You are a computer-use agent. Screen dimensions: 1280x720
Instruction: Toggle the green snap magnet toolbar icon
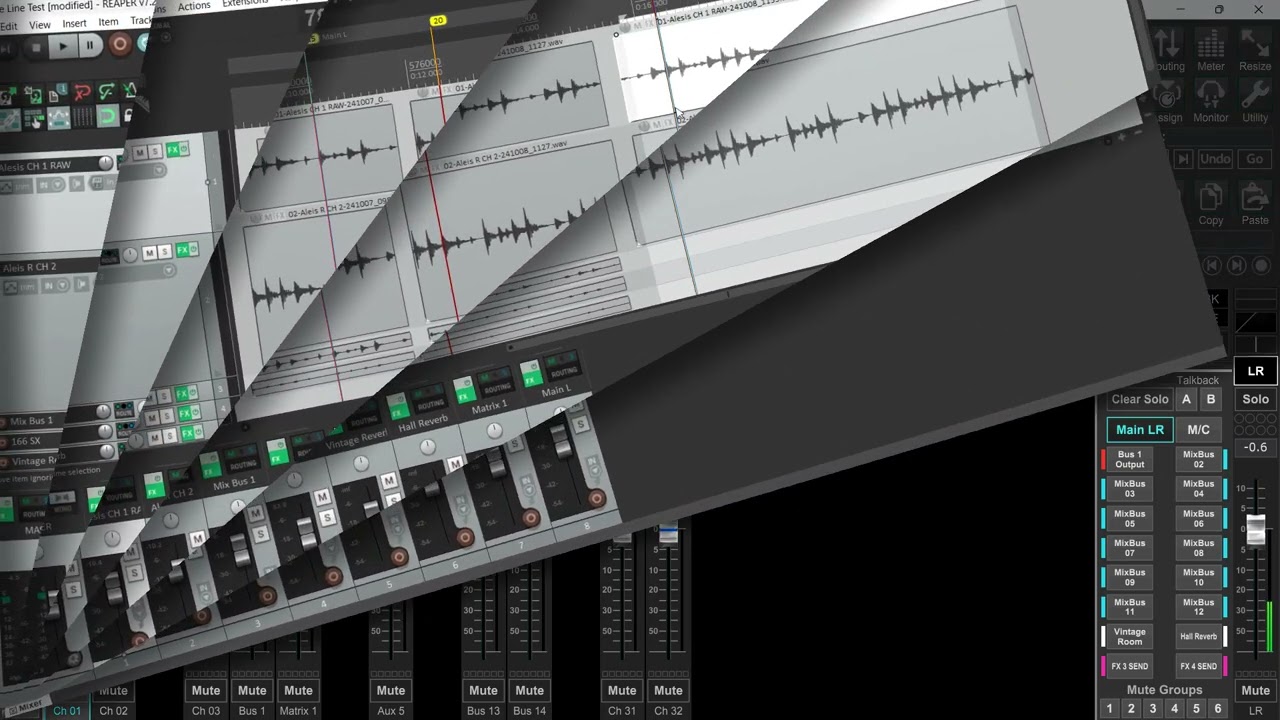tap(107, 117)
